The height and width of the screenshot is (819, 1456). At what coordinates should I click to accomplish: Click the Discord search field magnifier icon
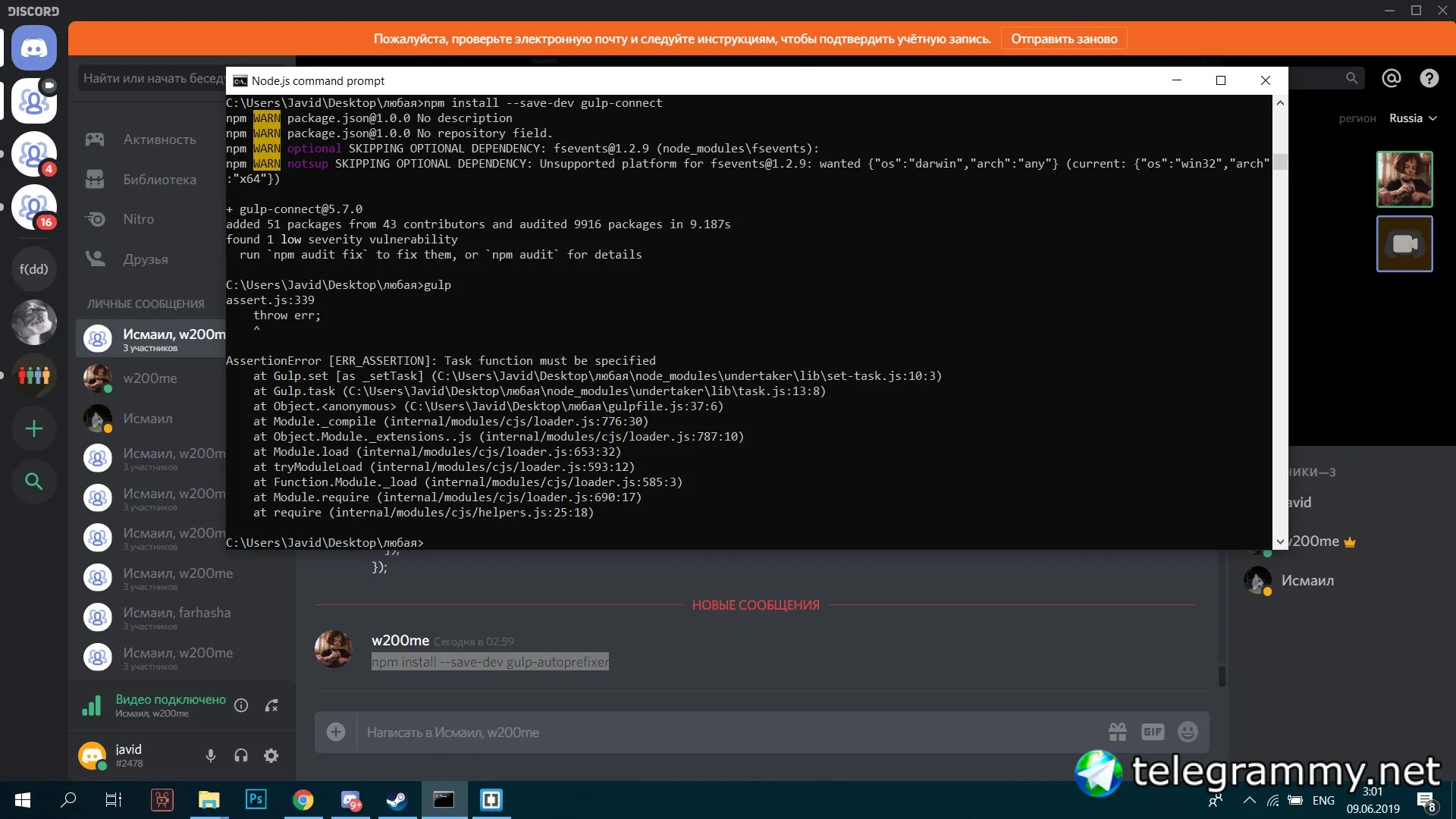click(1351, 78)
